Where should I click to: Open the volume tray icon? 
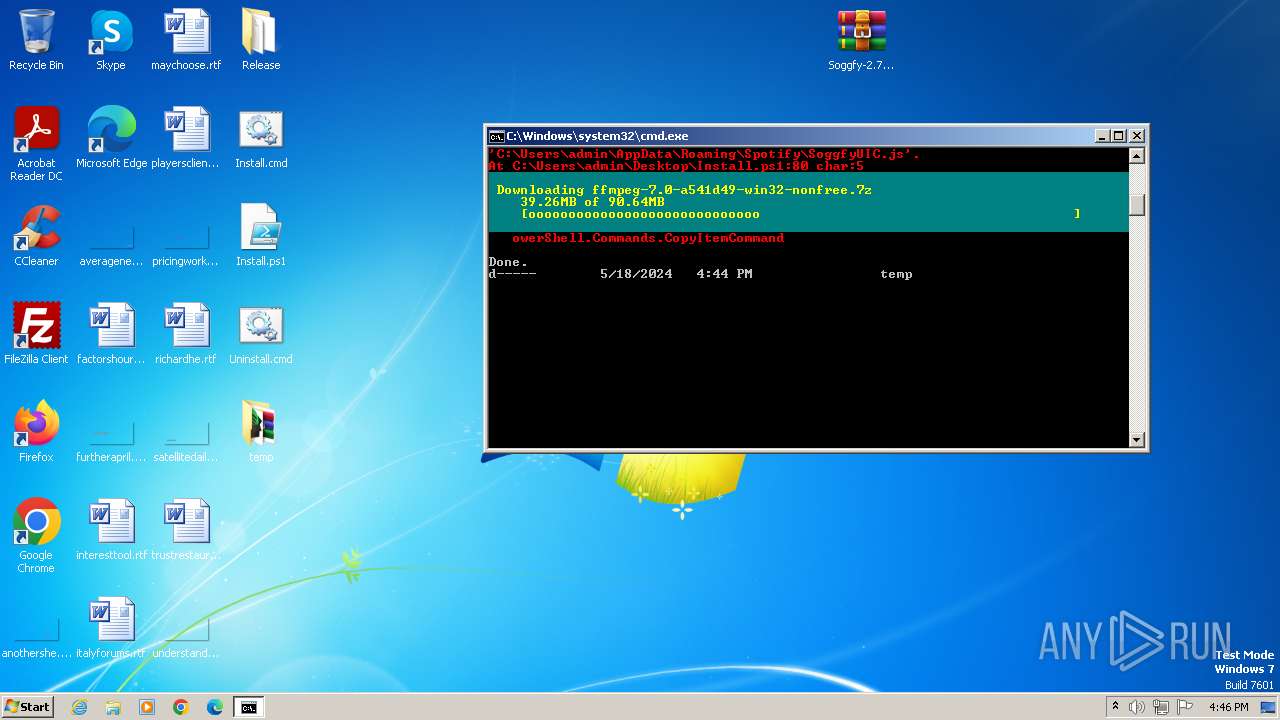click(1137, 707)
